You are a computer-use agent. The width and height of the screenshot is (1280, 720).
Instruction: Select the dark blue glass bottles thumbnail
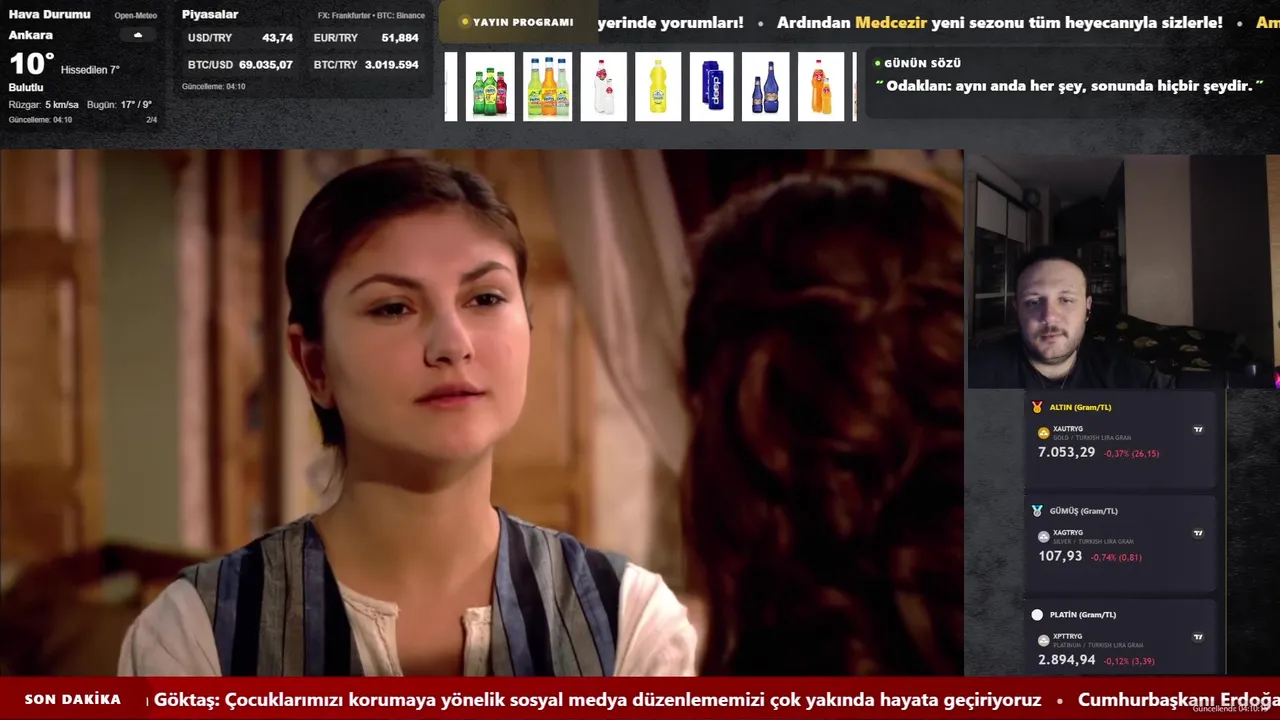pyautogui.click(x=766, y=87)
